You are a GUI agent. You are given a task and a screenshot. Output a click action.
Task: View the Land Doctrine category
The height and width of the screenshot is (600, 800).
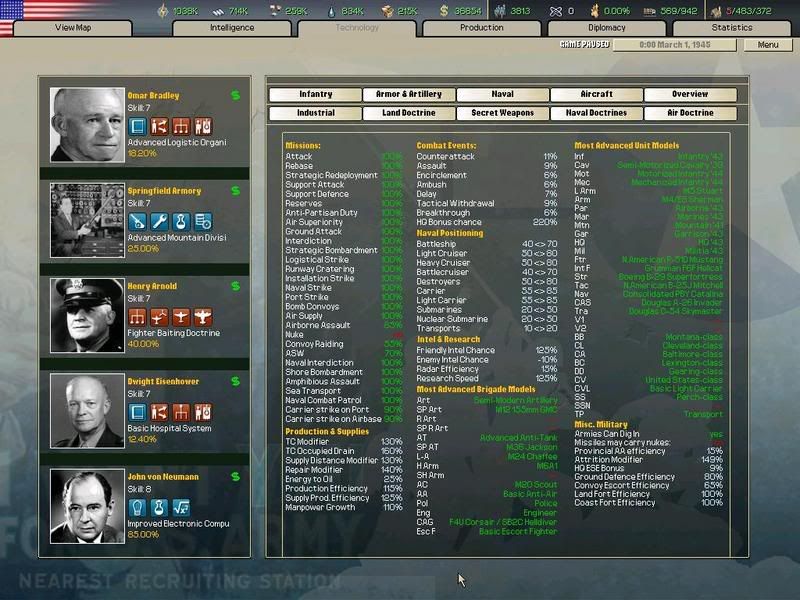[409, 113]
